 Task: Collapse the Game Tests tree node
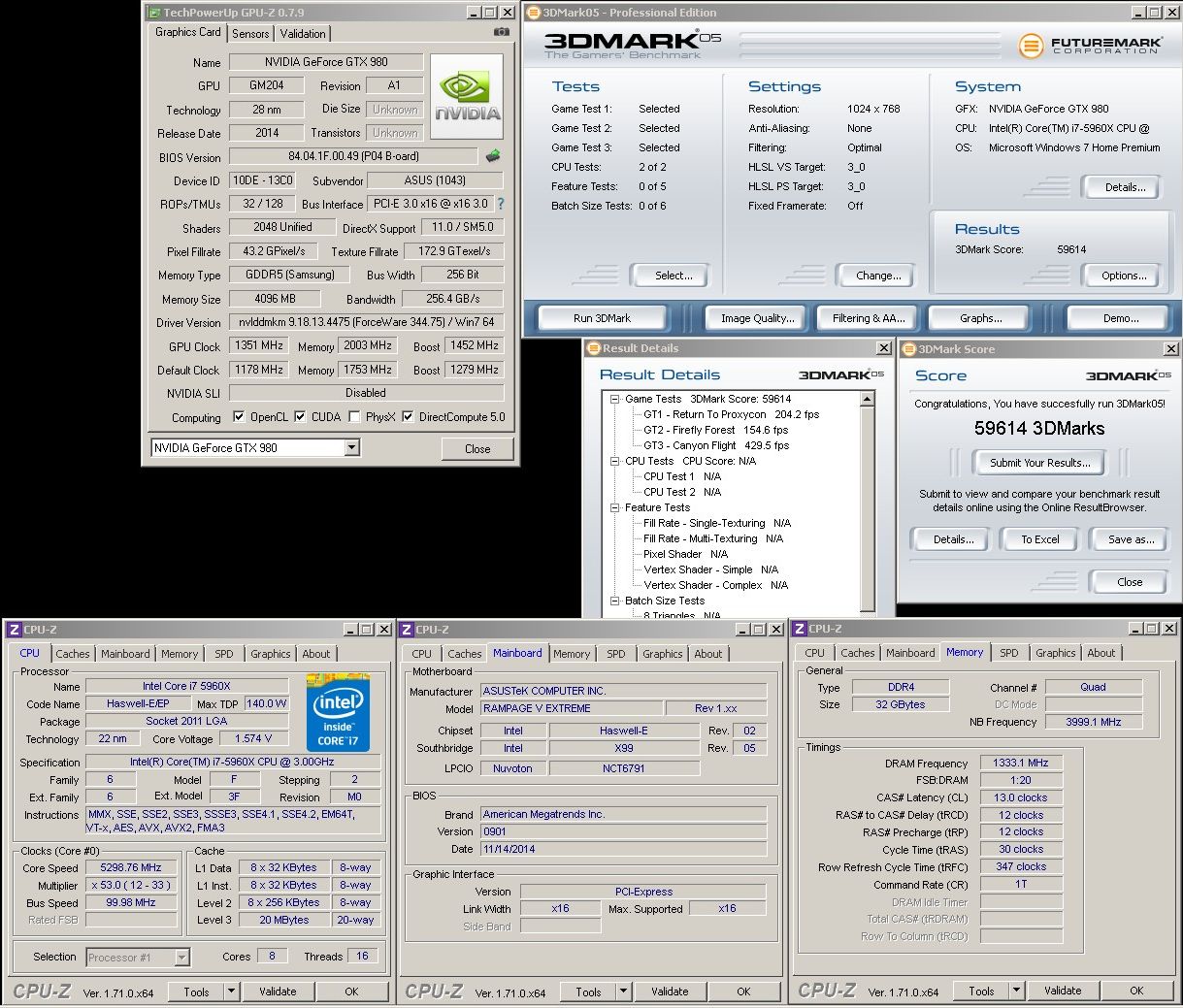(615, 399)
